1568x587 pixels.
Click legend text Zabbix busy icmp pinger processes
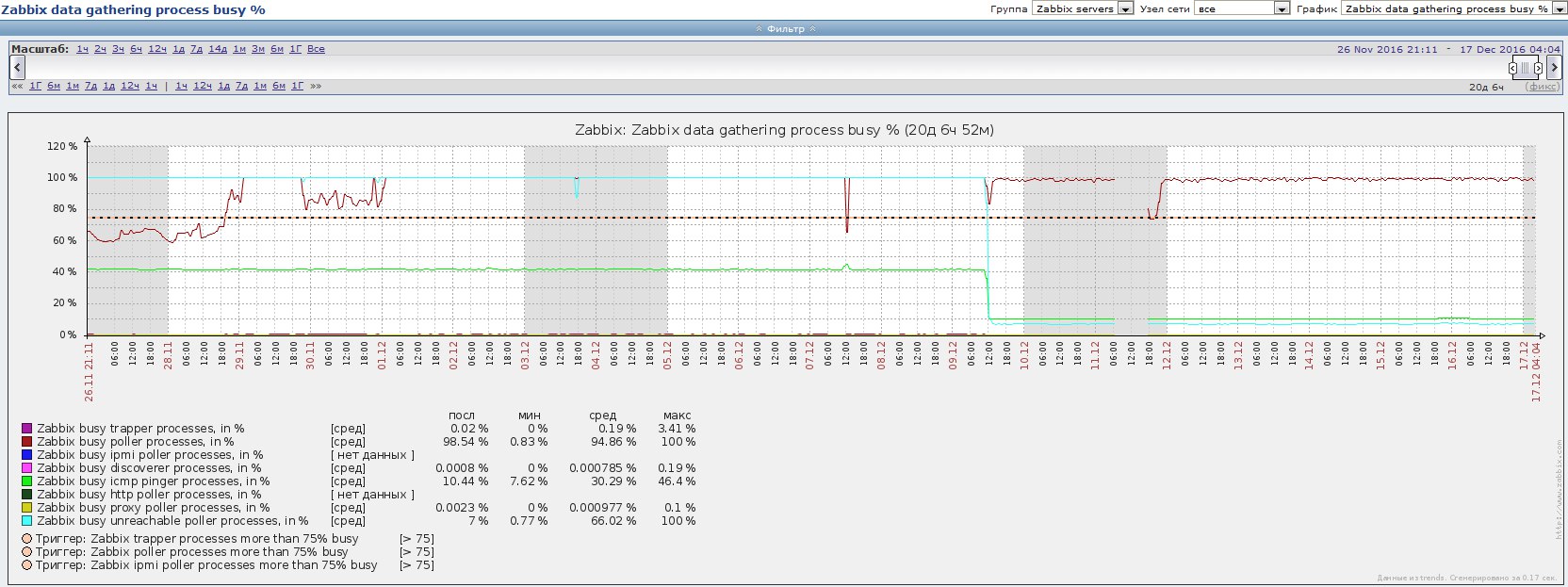point(154,481)
